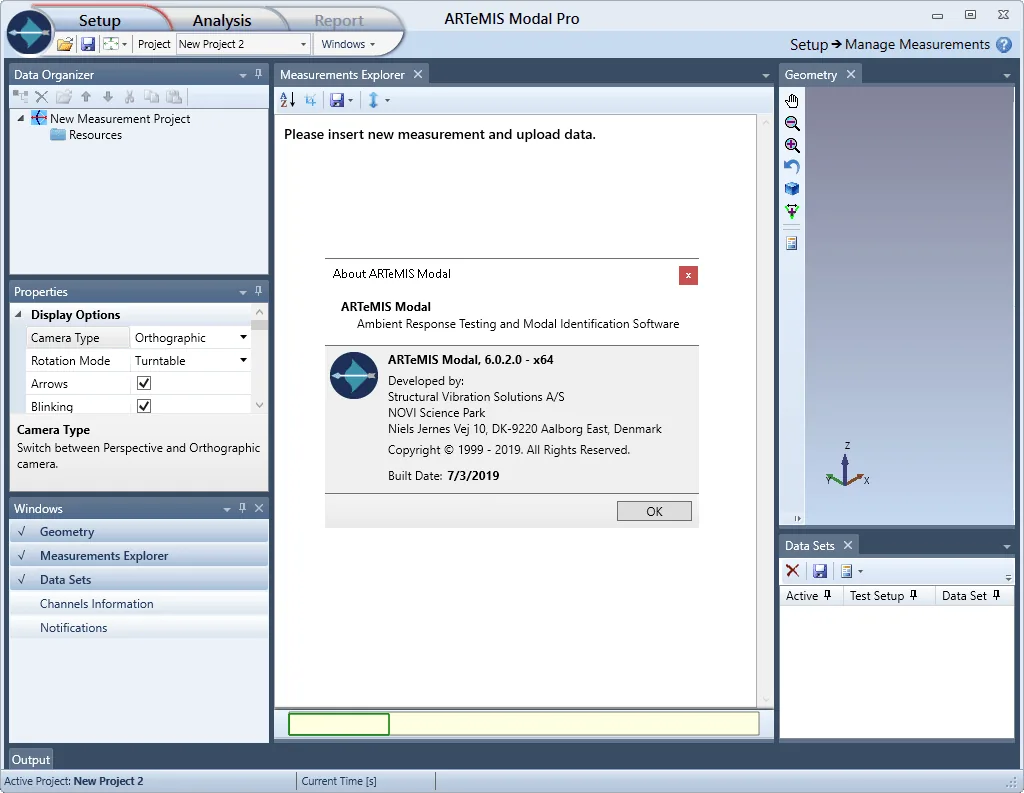
Task: Click OK in the About dialog
Action: 654,511
